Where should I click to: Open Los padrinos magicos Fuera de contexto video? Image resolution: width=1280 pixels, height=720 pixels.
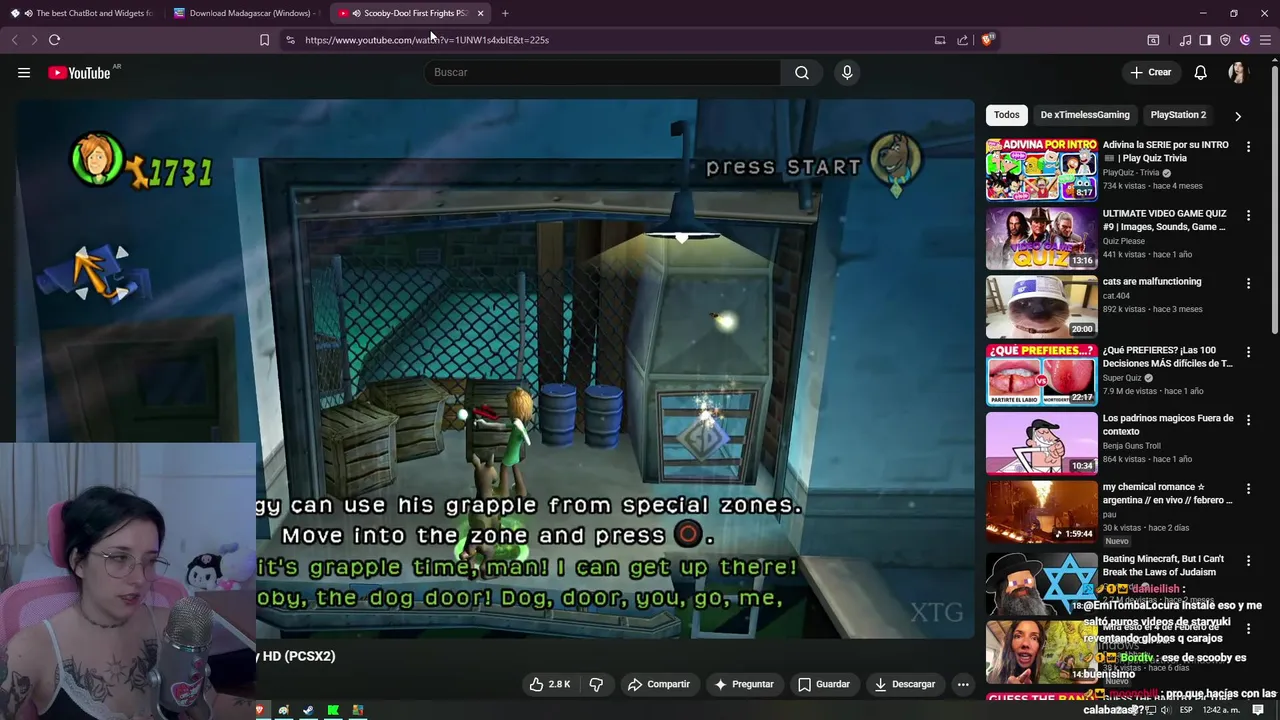[x=1110, y=443]
